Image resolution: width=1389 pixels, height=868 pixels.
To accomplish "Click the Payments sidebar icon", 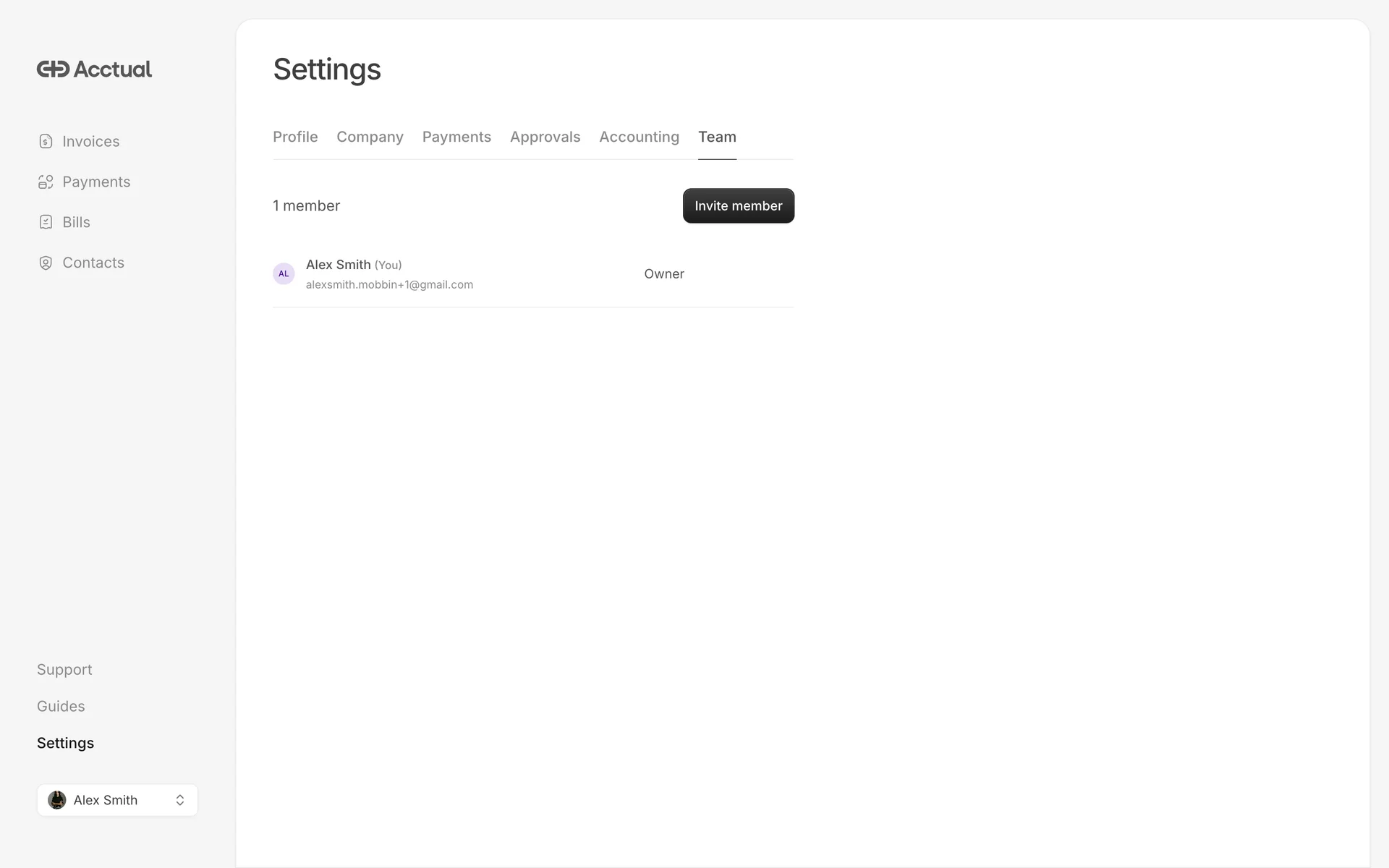I will pyautogui.click(x=46, y=182).
